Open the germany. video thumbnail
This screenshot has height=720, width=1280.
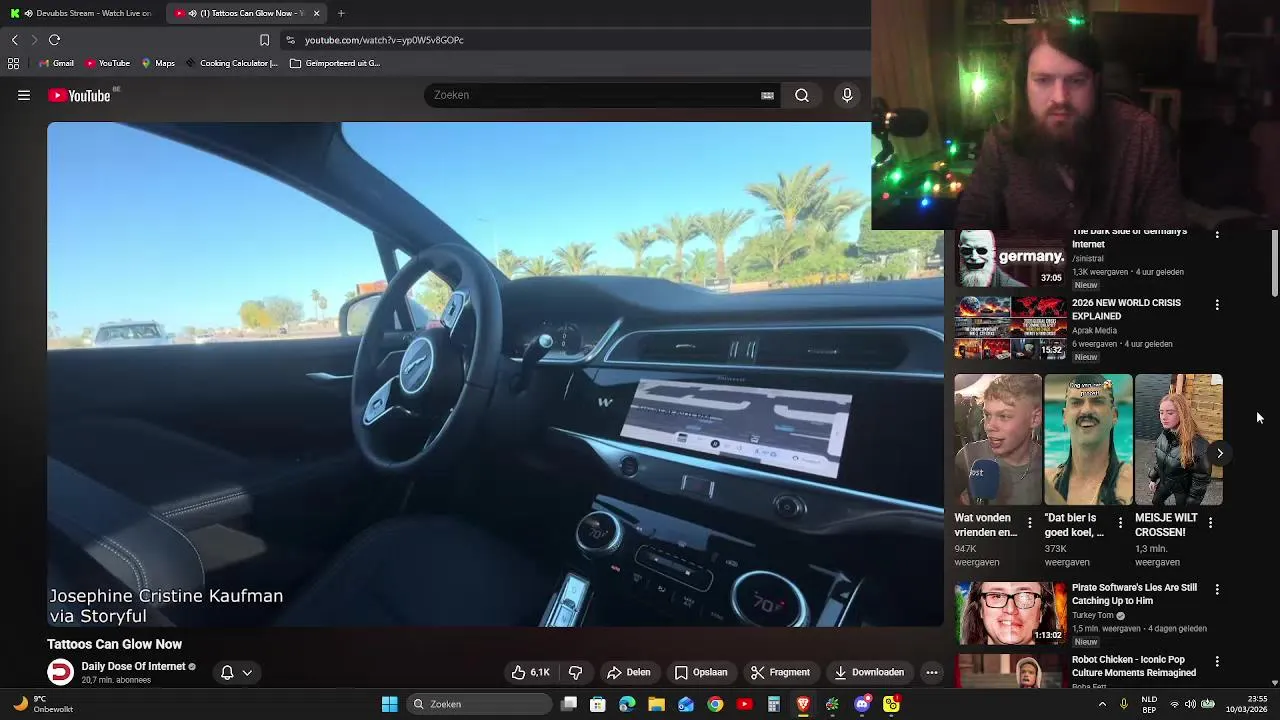pos(1010,258)
